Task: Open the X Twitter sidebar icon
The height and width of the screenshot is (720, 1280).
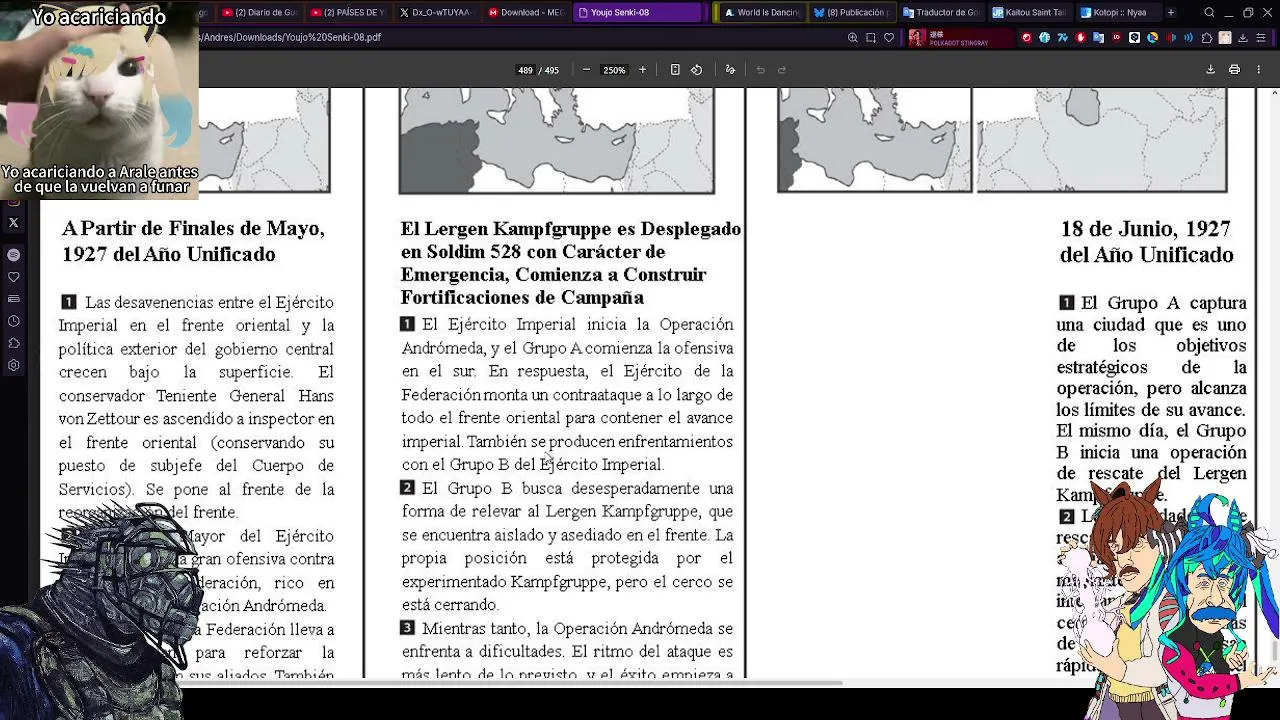Action: click(13, 222)
